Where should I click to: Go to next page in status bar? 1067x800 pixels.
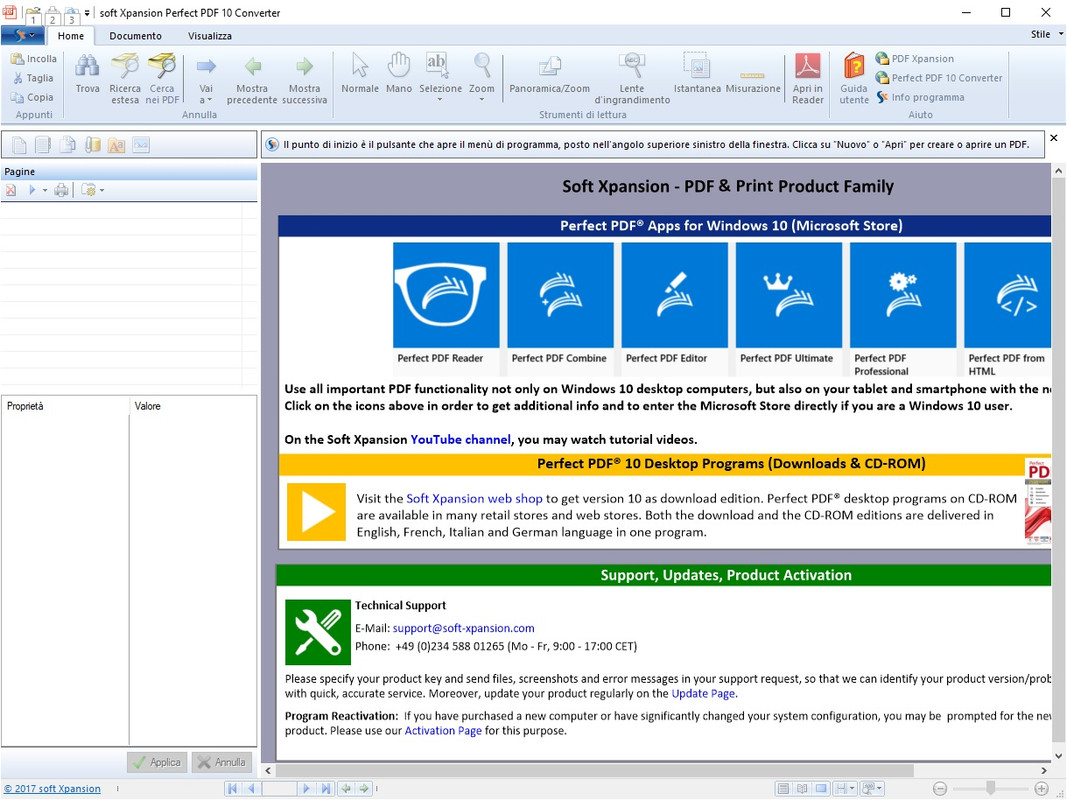(x=306, y=789)
